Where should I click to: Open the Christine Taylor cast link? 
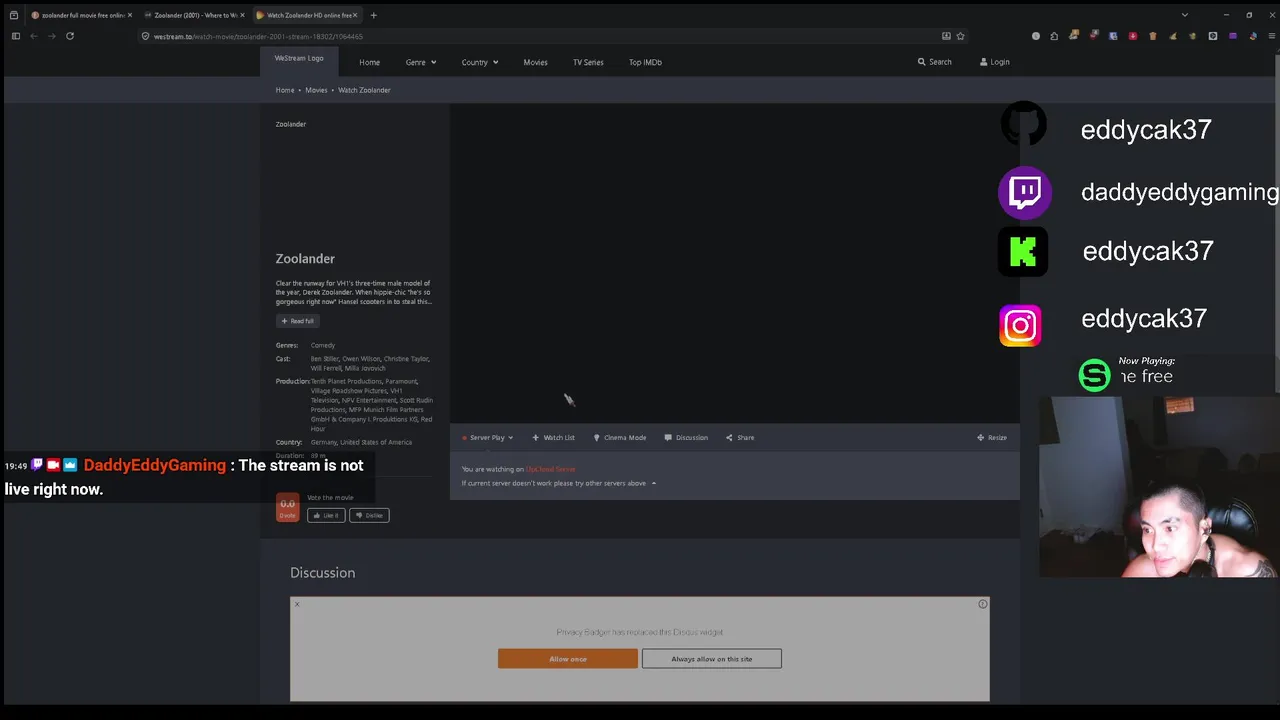click(x=406, y=358)
